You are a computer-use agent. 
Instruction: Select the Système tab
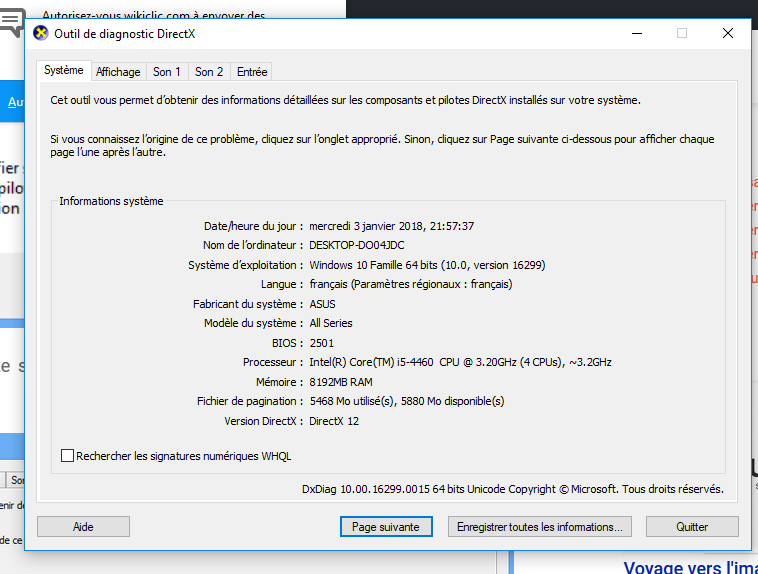pos(64,70)
